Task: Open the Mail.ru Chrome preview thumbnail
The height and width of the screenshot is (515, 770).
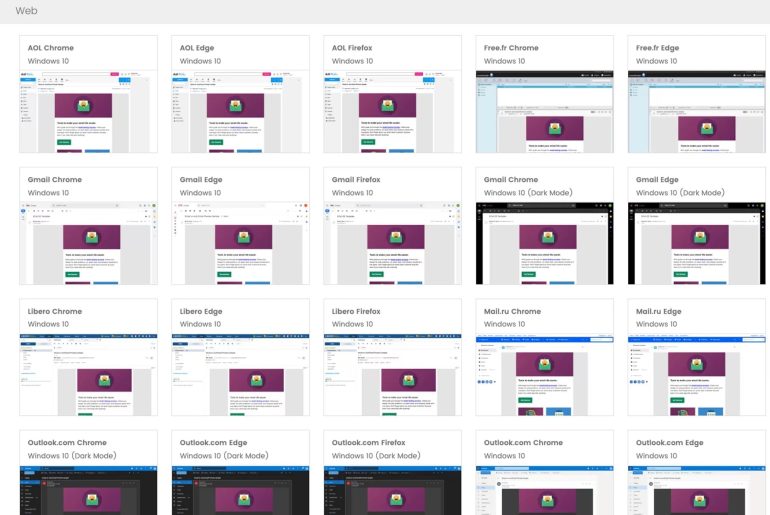Action: click(544, 374)
